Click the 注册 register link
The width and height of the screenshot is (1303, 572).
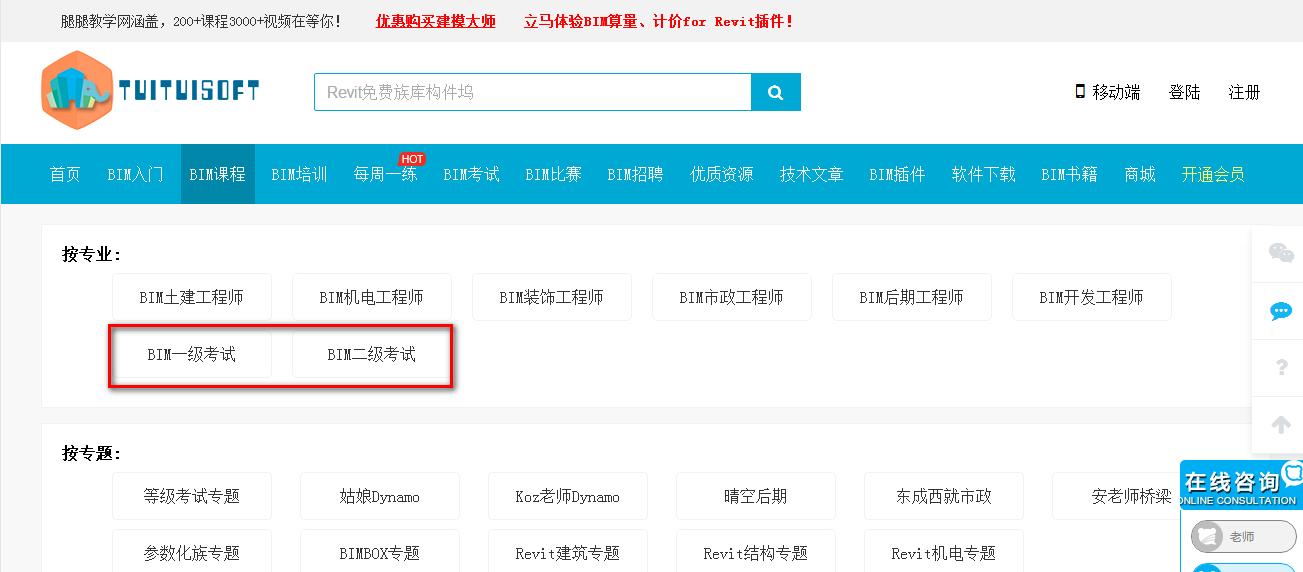[x=1244, y=92]
